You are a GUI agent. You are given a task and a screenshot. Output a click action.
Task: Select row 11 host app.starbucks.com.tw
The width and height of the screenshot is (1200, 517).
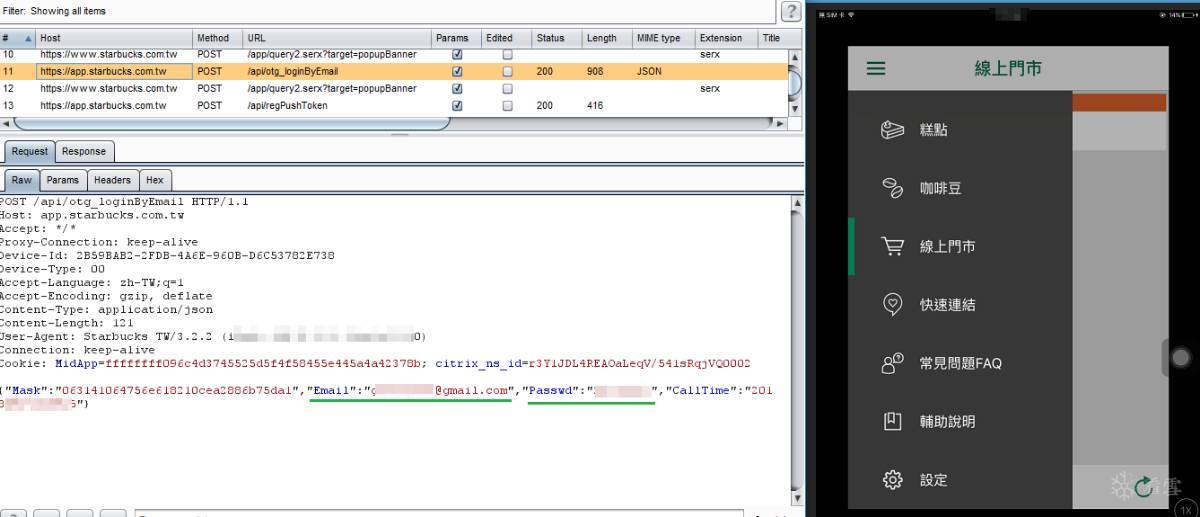click(x=103, y=72)
